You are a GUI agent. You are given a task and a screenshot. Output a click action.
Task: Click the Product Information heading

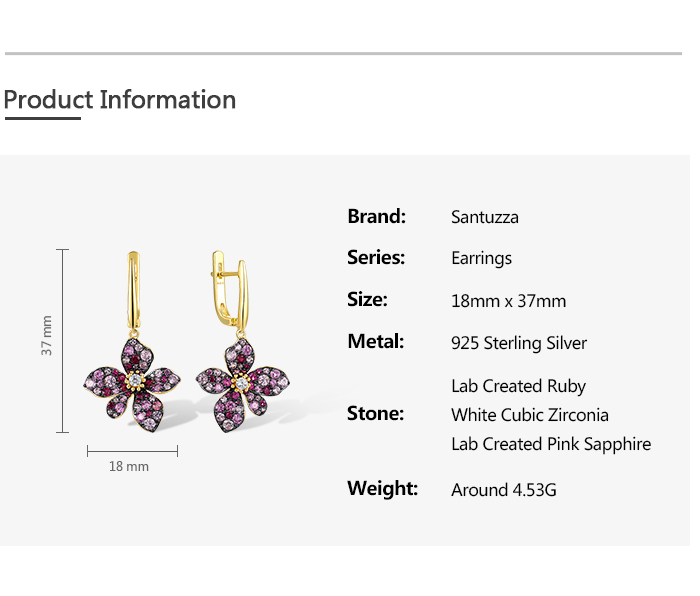(120, 100)
